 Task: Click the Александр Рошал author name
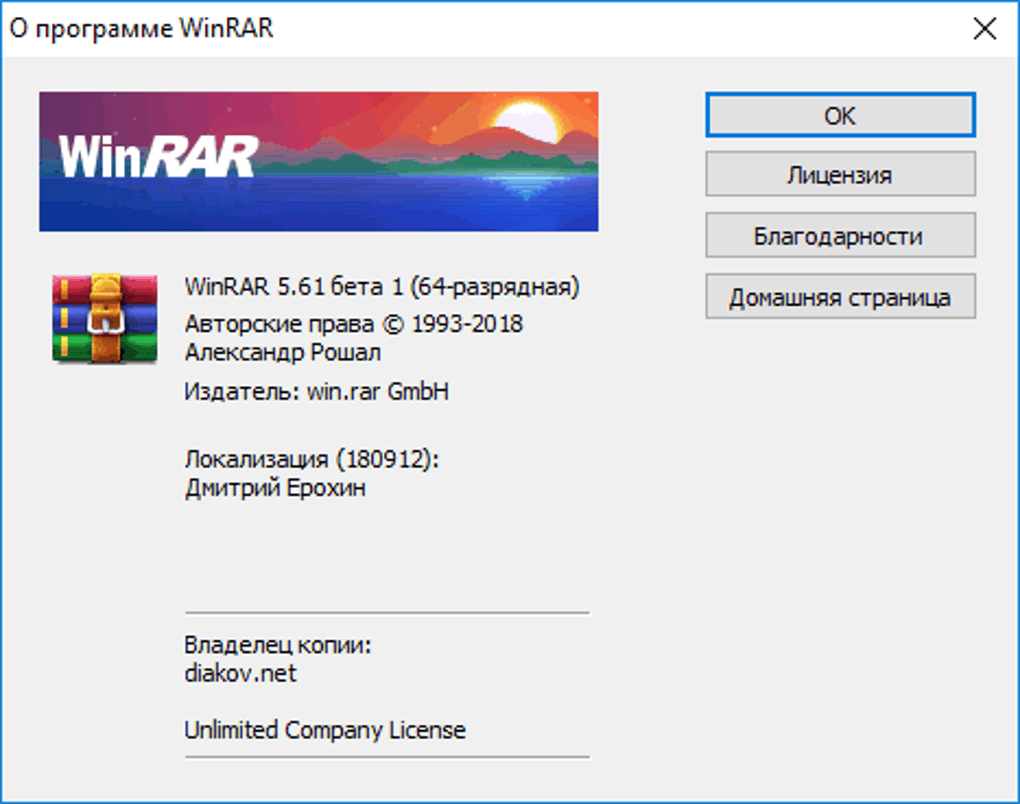283,353
